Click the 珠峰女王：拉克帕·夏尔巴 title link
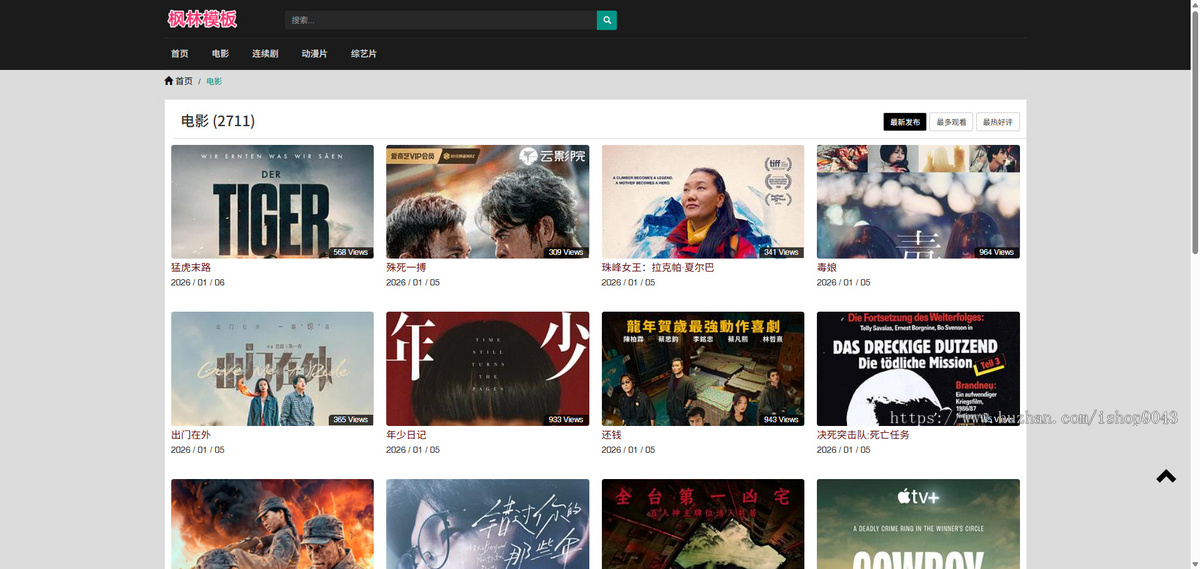This screenshot has width=1200, height=569. tap(658, 268)
